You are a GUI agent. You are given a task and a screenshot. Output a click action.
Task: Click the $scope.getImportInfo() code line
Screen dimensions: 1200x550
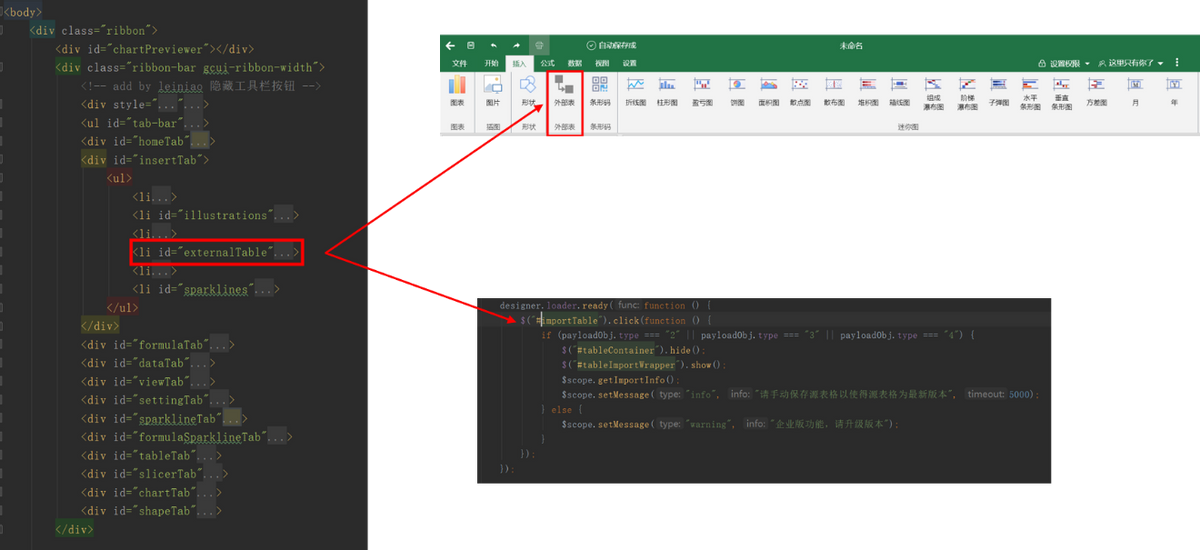pyautogui.click(x=620, y=380)
